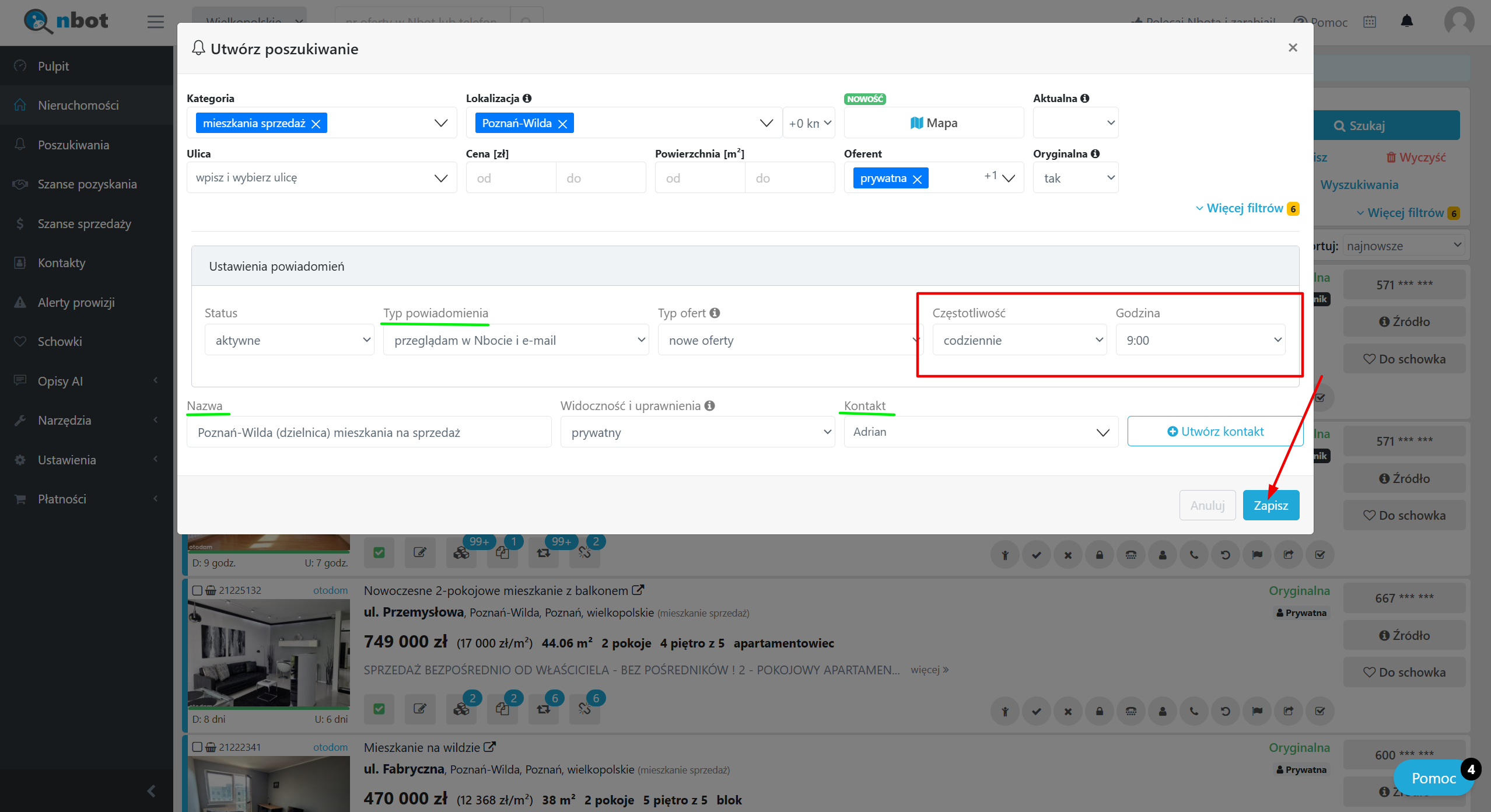The height and width of the screenshot is (812, 1491).
Task: Open the Częstotliwość dropdown
Action: pyautogui.click(x=1019, y=340)
